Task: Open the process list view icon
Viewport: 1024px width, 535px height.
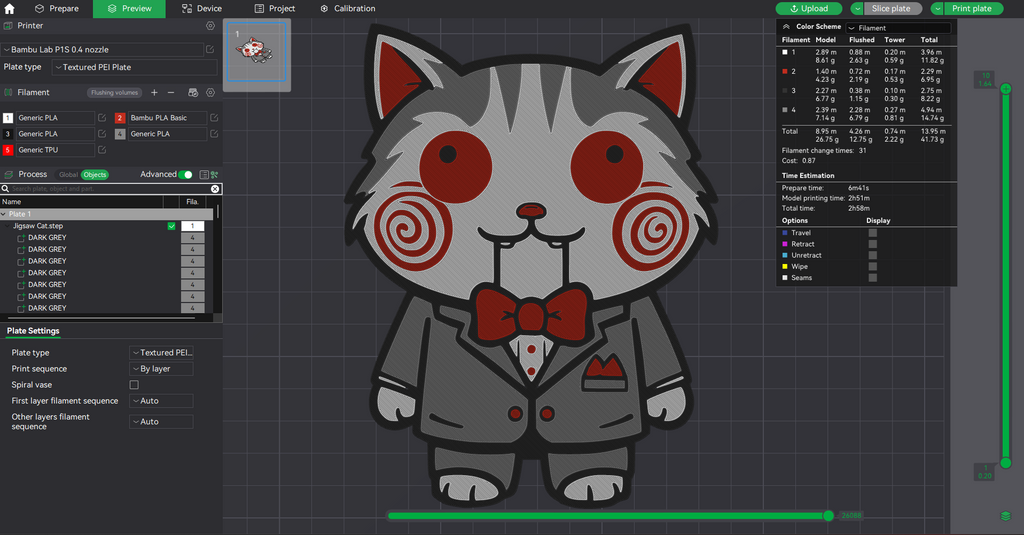Action: pyautogui.click(x=204, y=174)
